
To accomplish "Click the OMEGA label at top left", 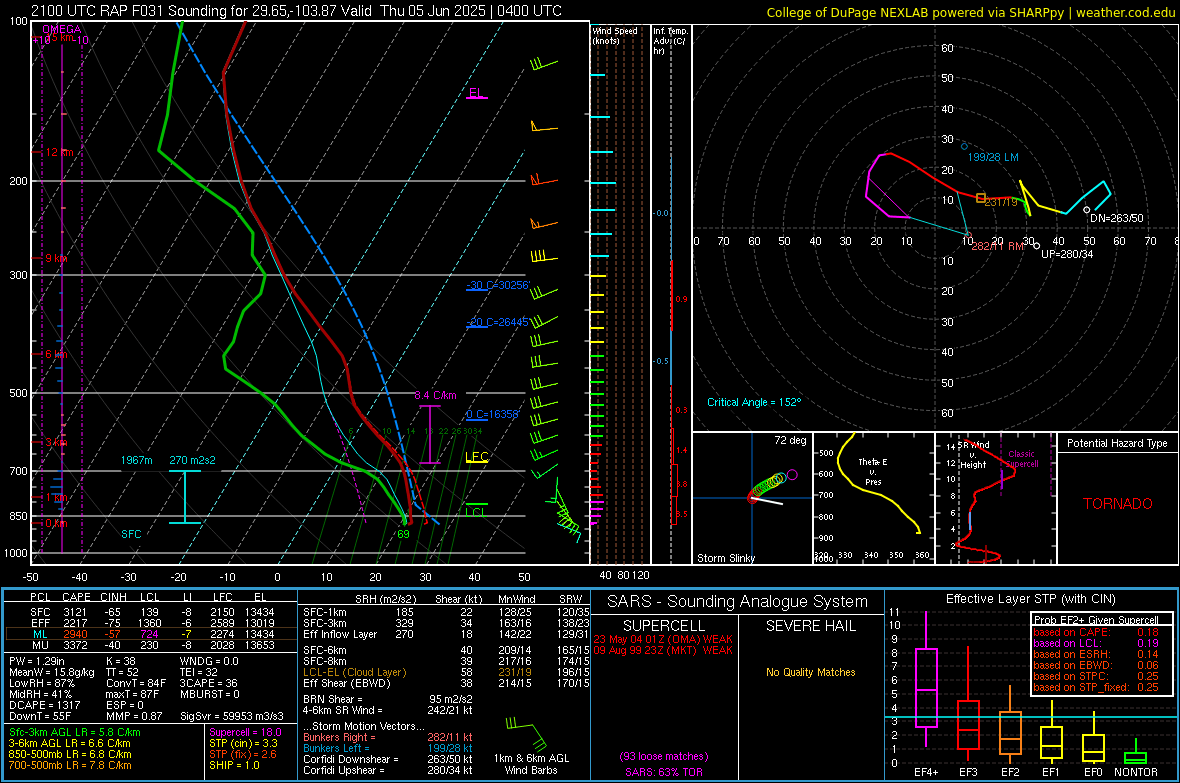I will click(61, 29).
